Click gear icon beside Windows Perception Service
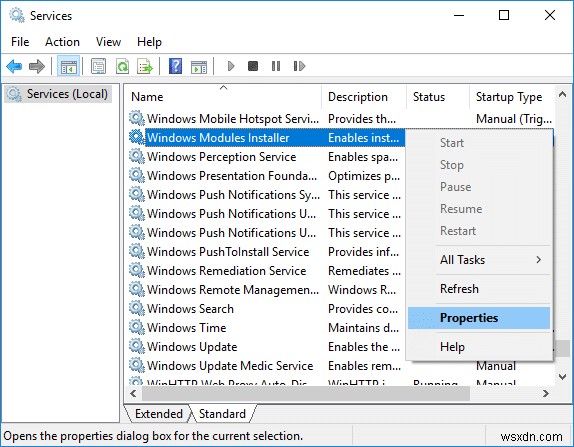Screen dimensions: 574x447 [137, 156]
